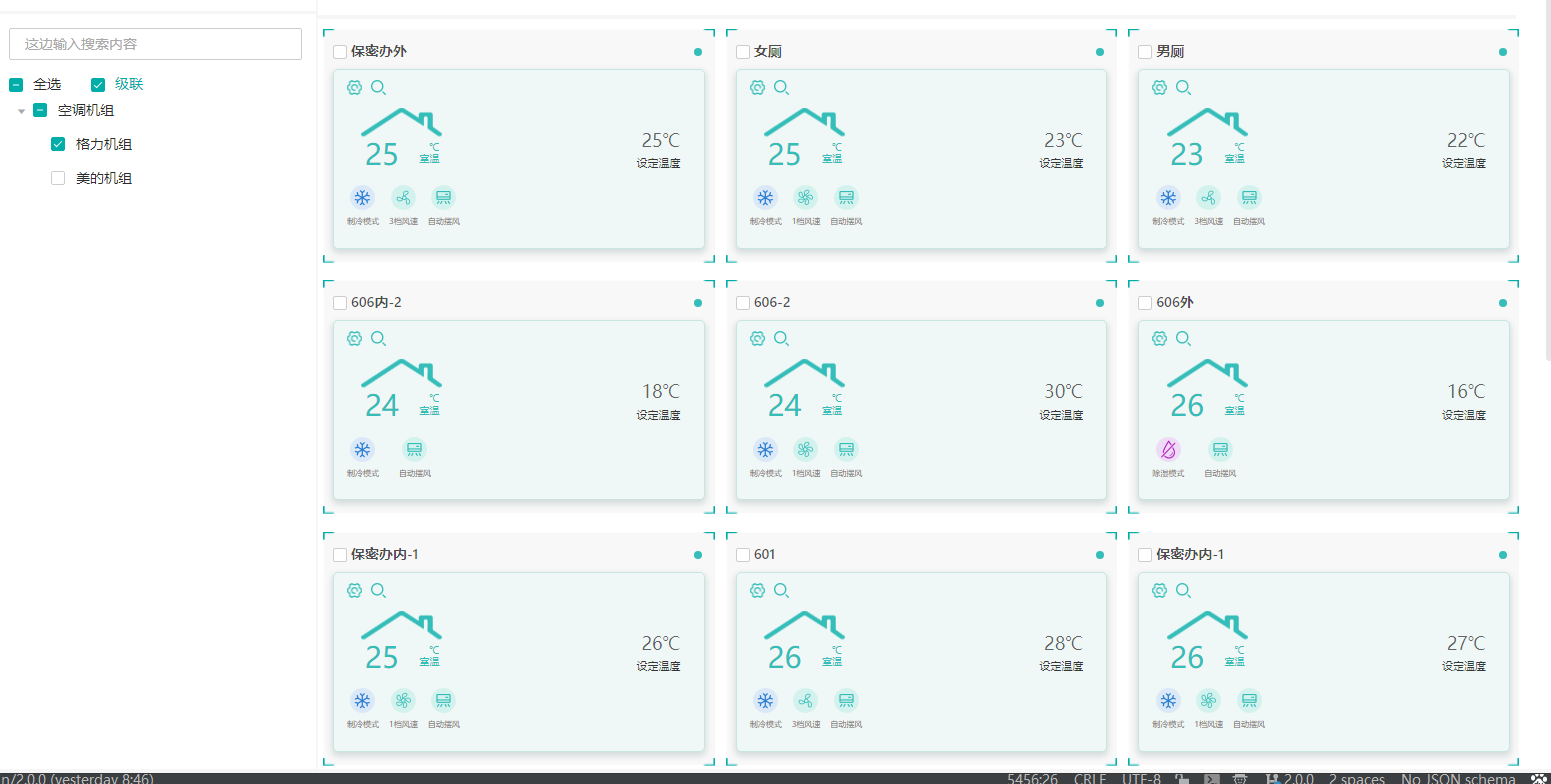Click fan speed icon on 保密办外 card
Screen dimensions: 1551x784
tap(402, 198)
